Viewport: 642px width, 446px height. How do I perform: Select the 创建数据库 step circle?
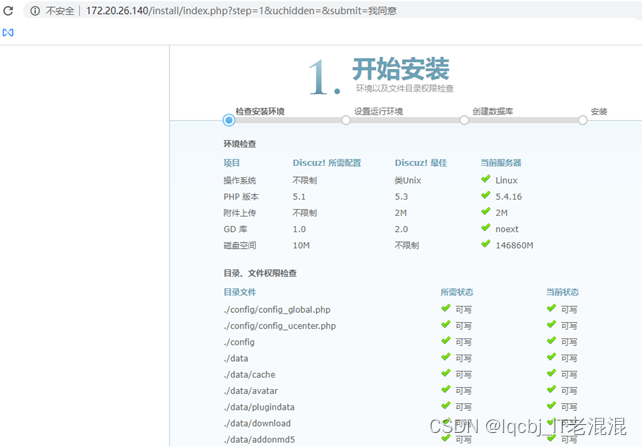(x=464, y=120)
